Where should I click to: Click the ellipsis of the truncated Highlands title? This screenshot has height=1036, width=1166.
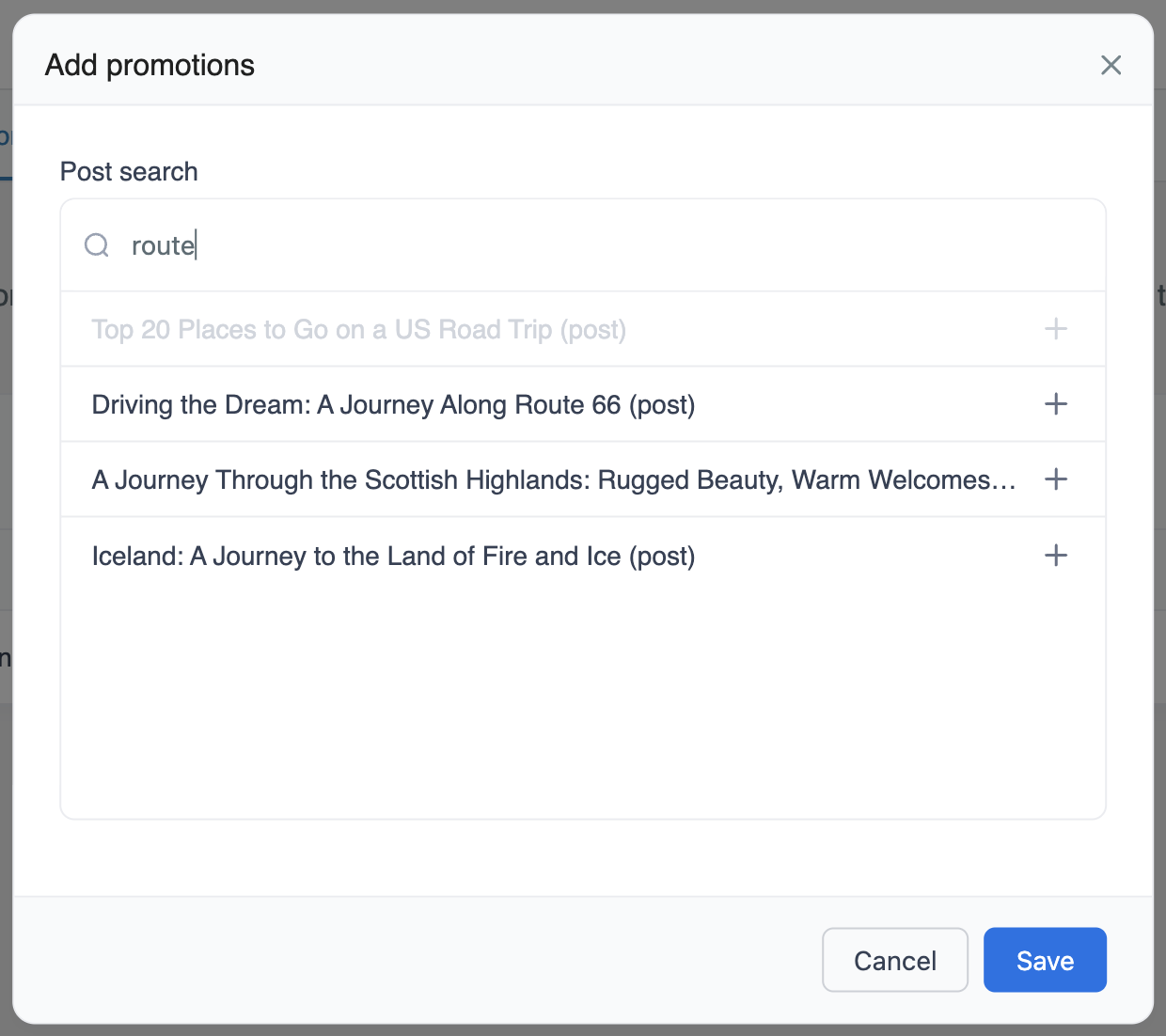[1005, 483]
